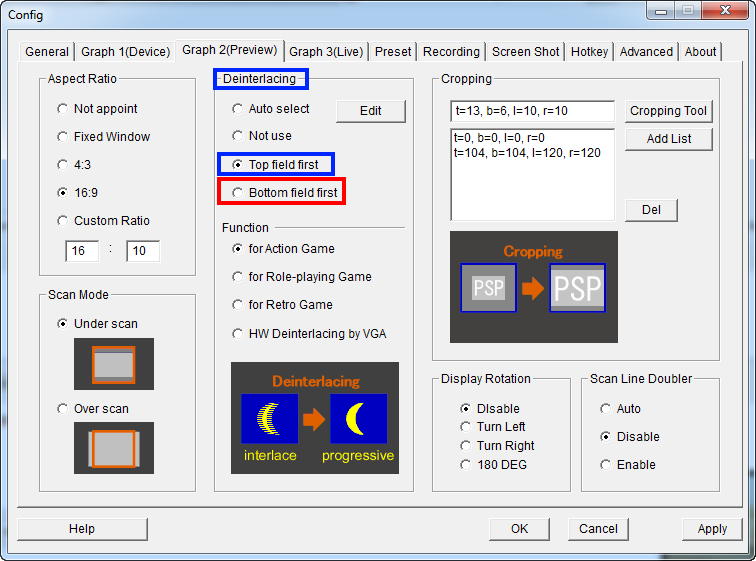Click the Del button
Screen dimensions: 756x561
click(651, 210)
